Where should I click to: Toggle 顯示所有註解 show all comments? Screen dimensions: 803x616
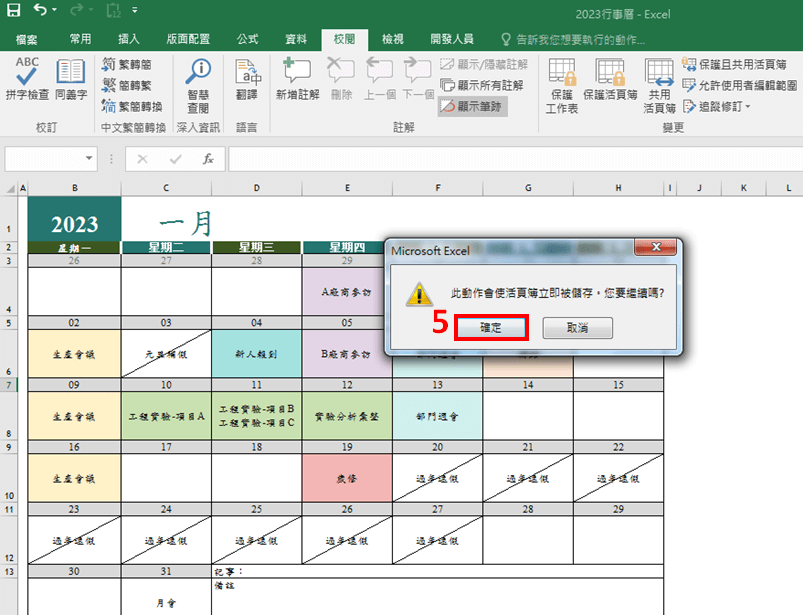pos(483,85)
